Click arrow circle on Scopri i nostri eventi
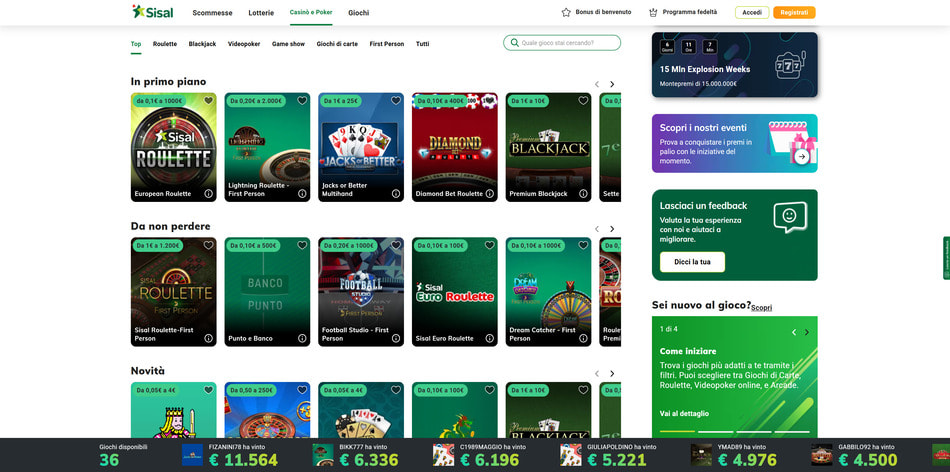The height and width of the screenshot is (472, 950). (x=802, y=157)
